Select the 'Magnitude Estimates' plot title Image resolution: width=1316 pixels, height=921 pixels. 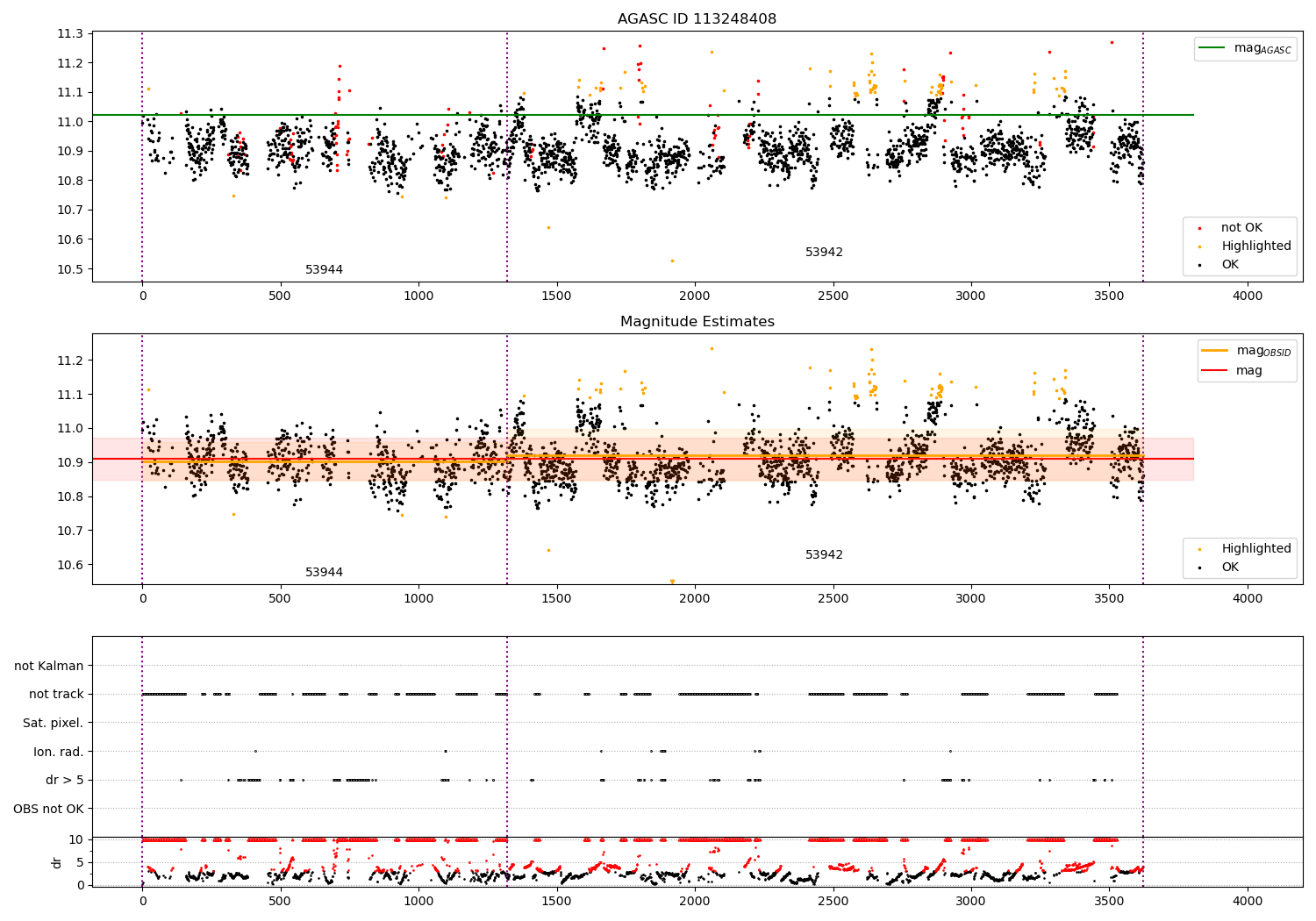click(697, 322)
